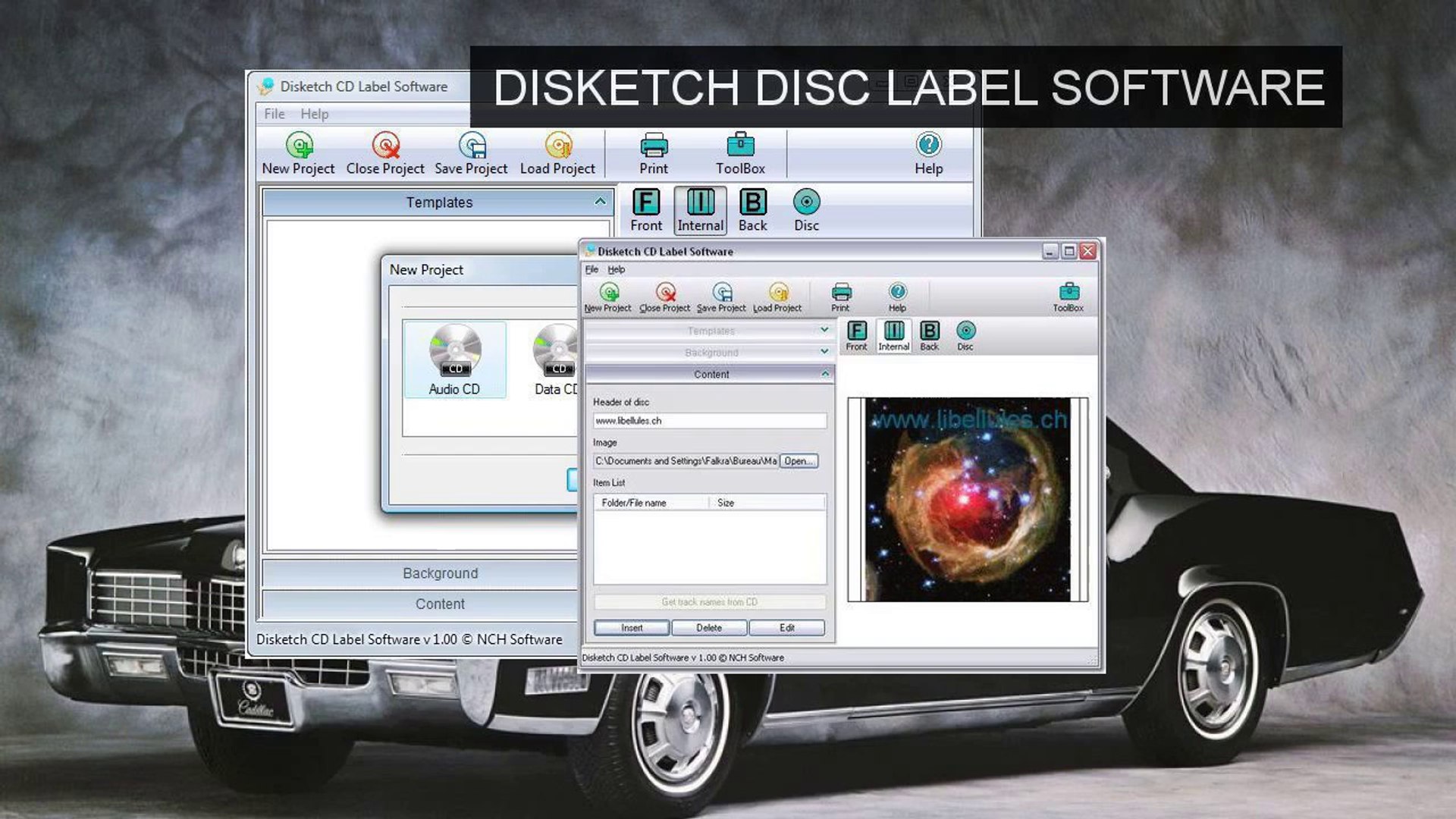
Task: Click New Project icon in back window
Action: point(299,146)
